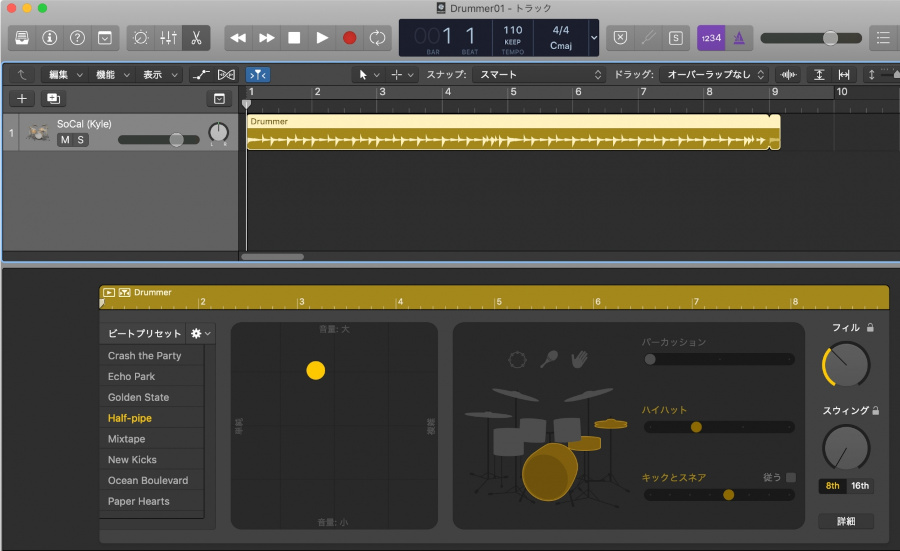The height and width of the screenshot is (551, 900).
Task: Open the 編集 edit menu
Action: 63,75
